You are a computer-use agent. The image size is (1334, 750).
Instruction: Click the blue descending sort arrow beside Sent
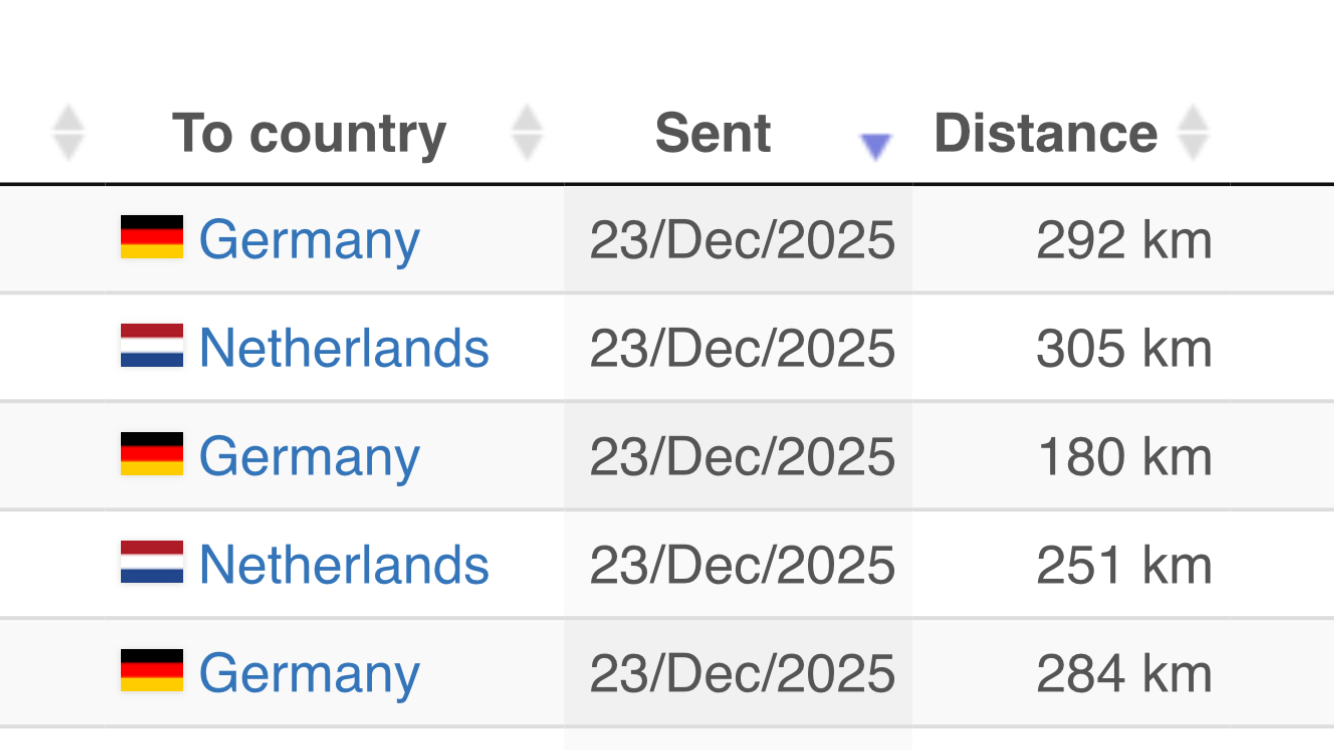pyautogui.click(x=875, y=147)
